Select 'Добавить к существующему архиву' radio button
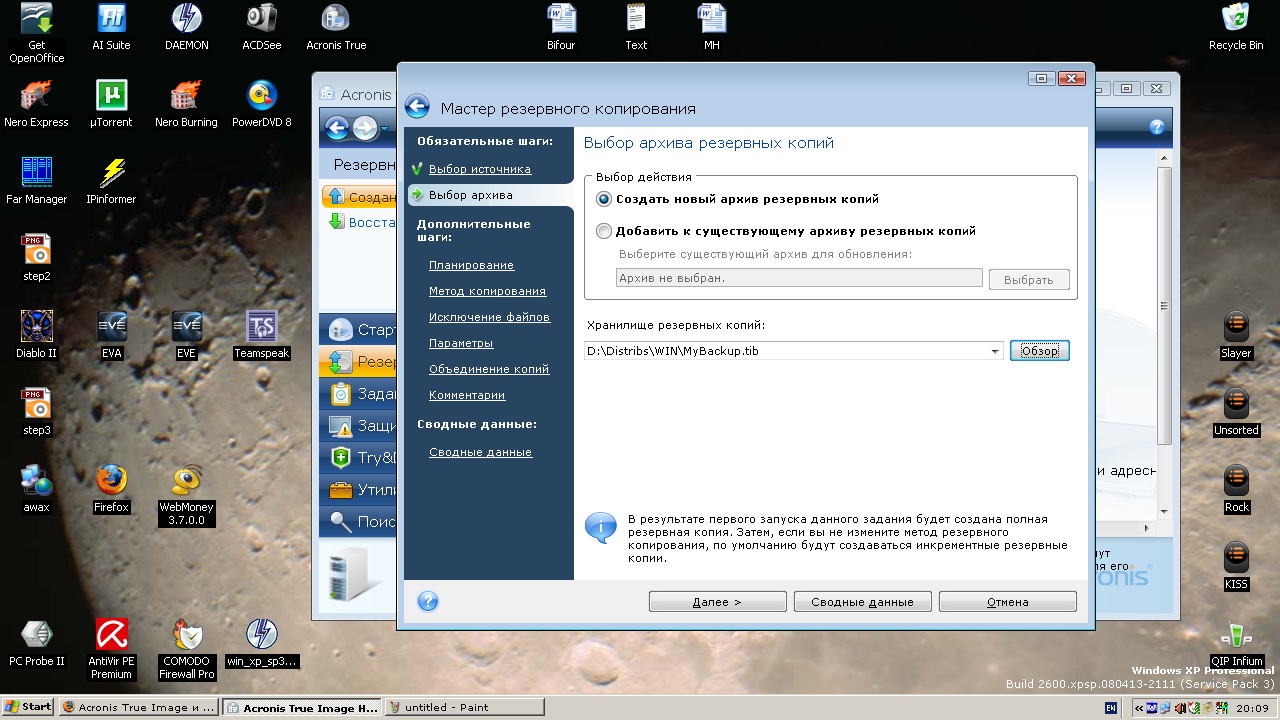The image size is (1280, 720). [603, 231]
